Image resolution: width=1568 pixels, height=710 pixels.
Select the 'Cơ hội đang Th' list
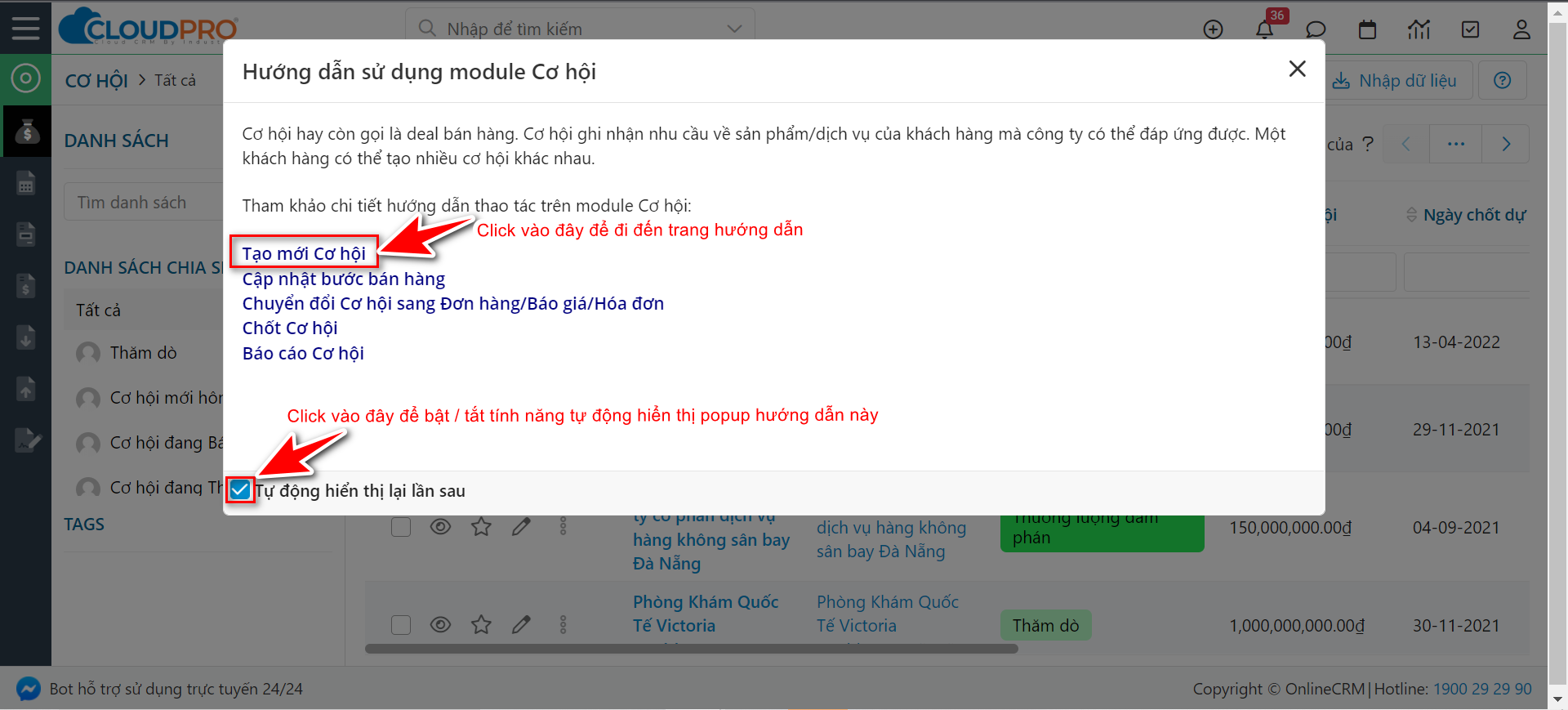pyautogui.click(x=166, y=488)
